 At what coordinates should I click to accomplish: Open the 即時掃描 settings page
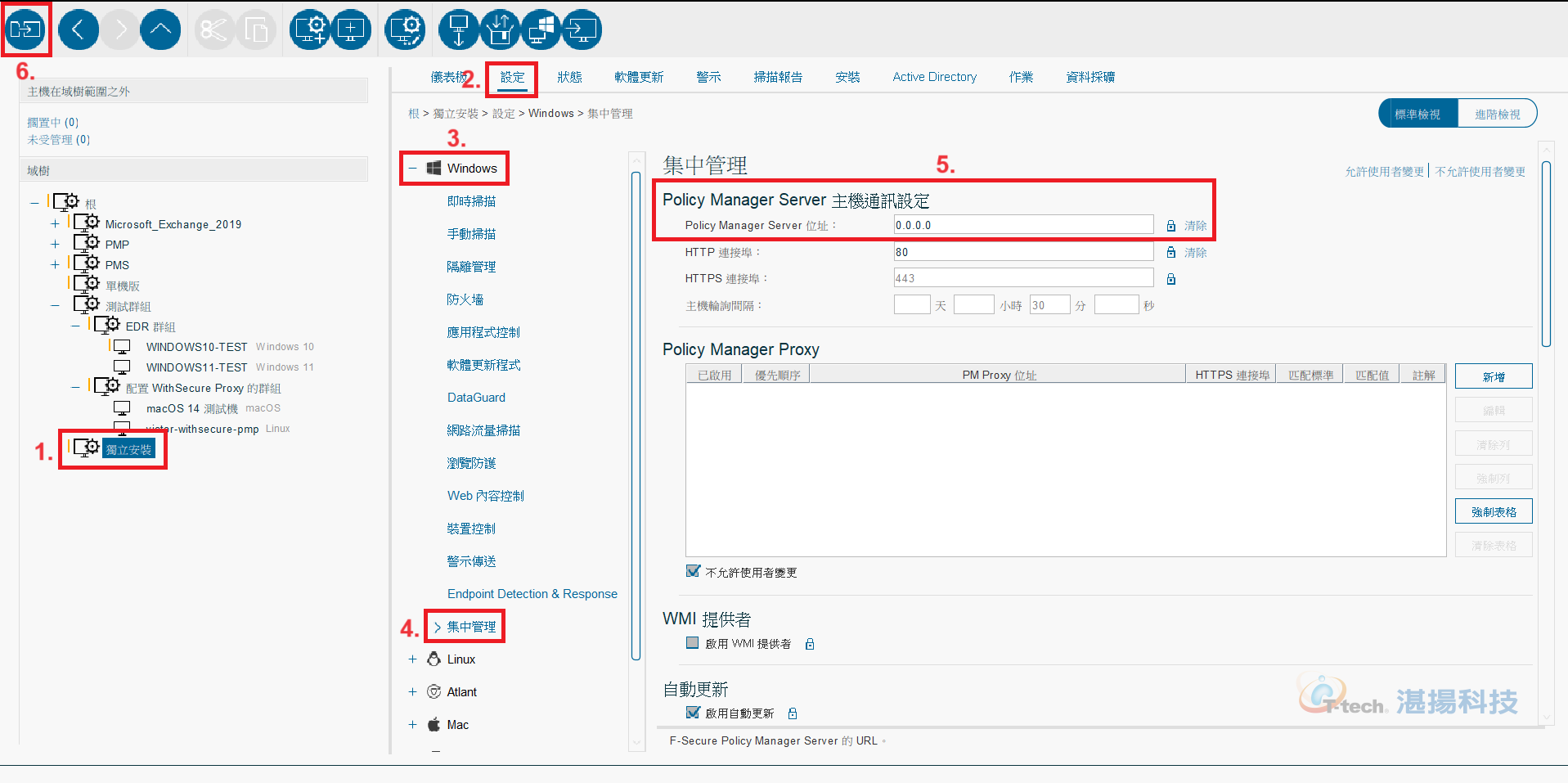pyautogui.click(x=471, y=201)
